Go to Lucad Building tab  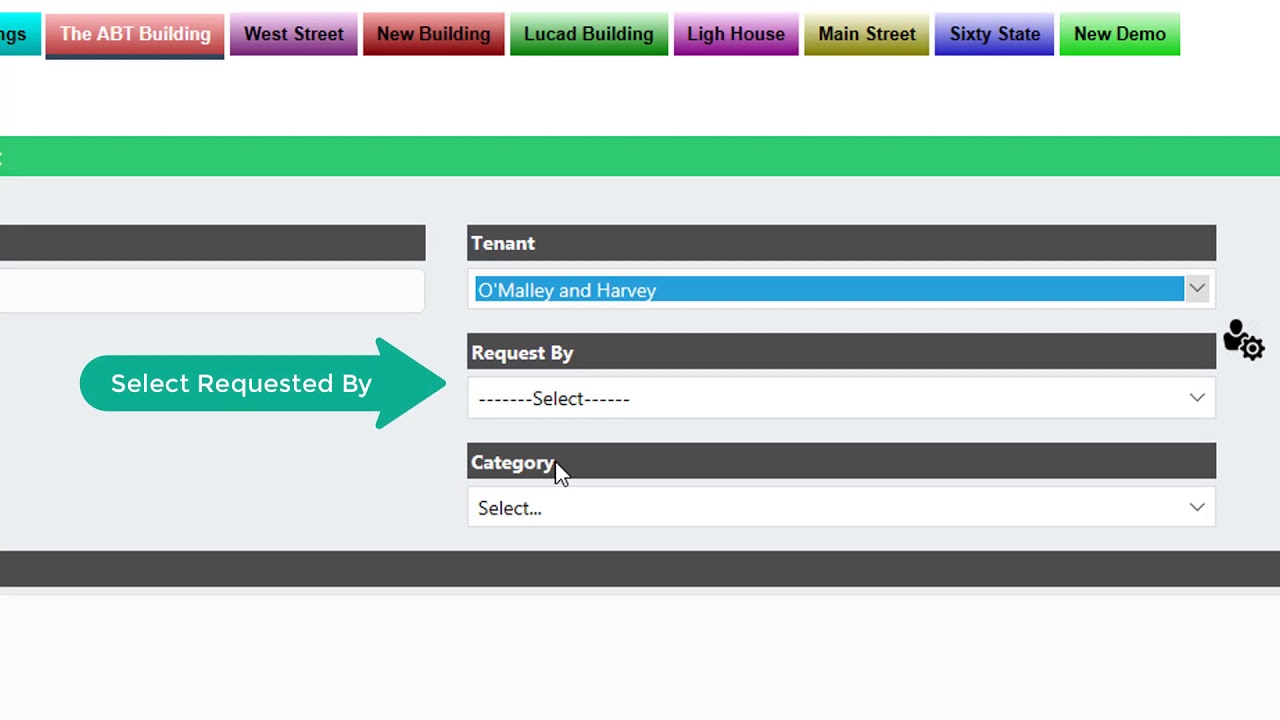point(589,34)
